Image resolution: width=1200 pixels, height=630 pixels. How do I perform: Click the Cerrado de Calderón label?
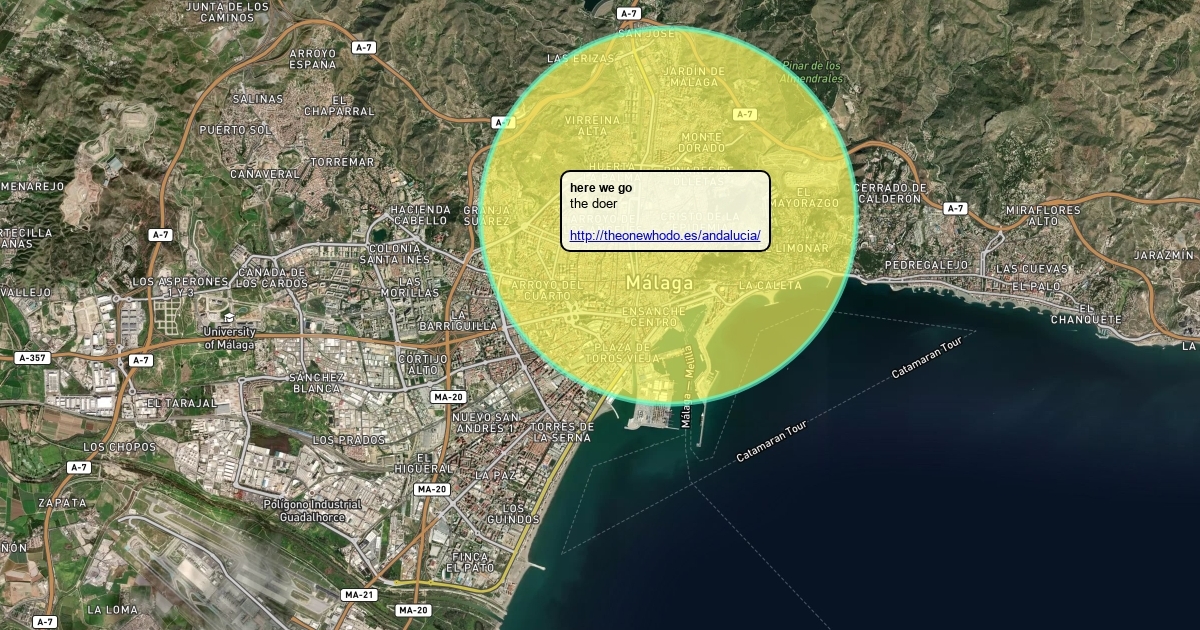[892, 193]
